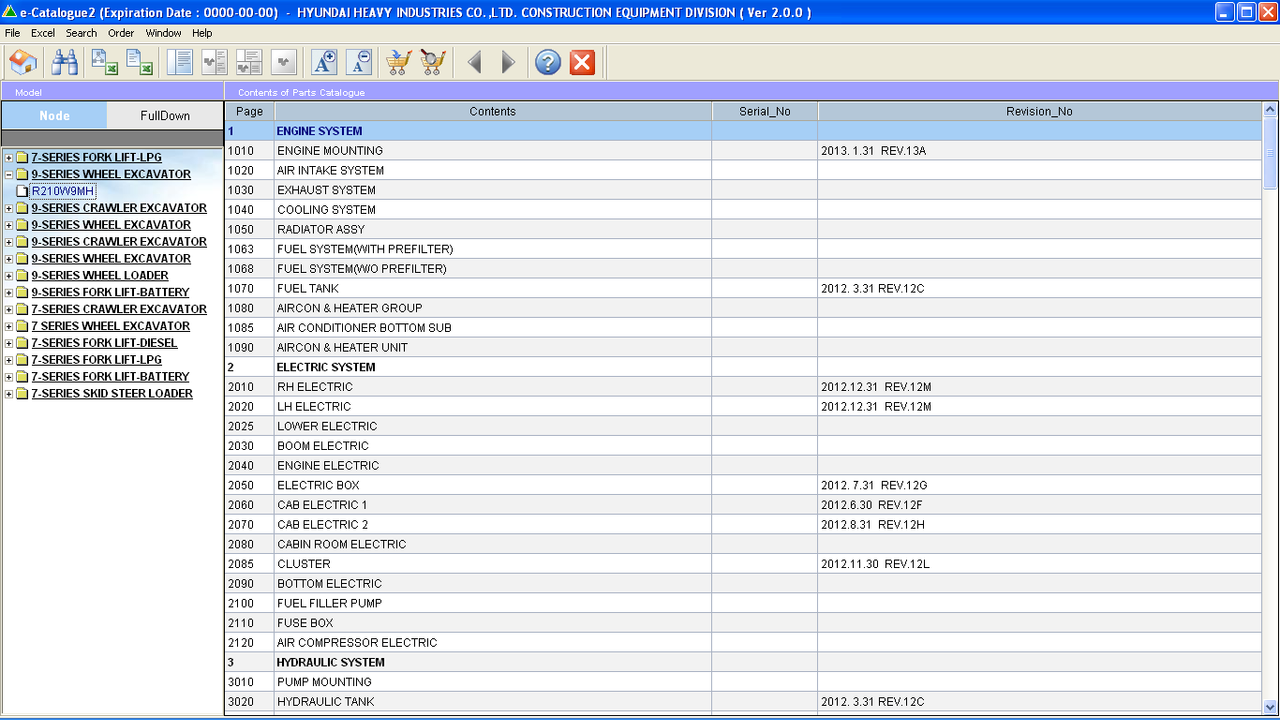This screenshot has height=720, width=1280.
Task: Open the Search menu
Action: pyautogui.click(x=81, y=33)
